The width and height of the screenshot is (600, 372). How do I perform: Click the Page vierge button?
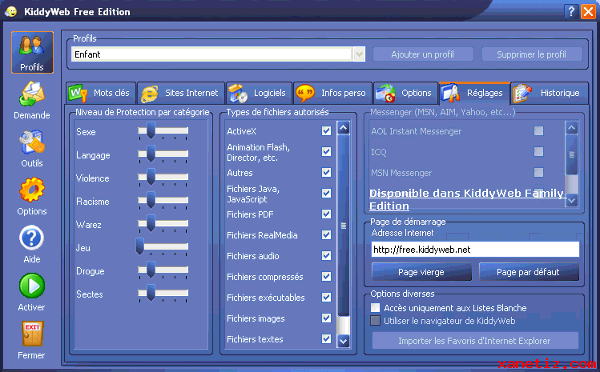click(422, 272)
